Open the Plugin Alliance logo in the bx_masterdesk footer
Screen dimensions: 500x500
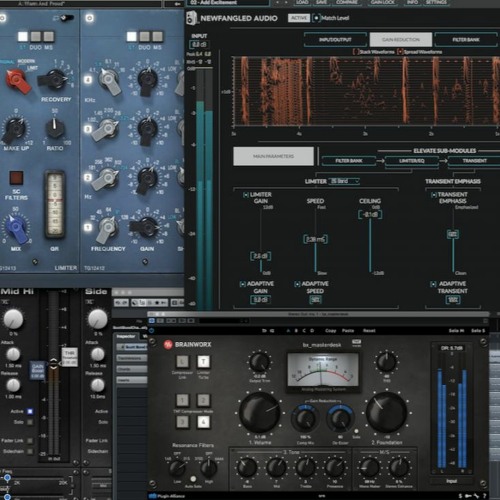point(167,496)
